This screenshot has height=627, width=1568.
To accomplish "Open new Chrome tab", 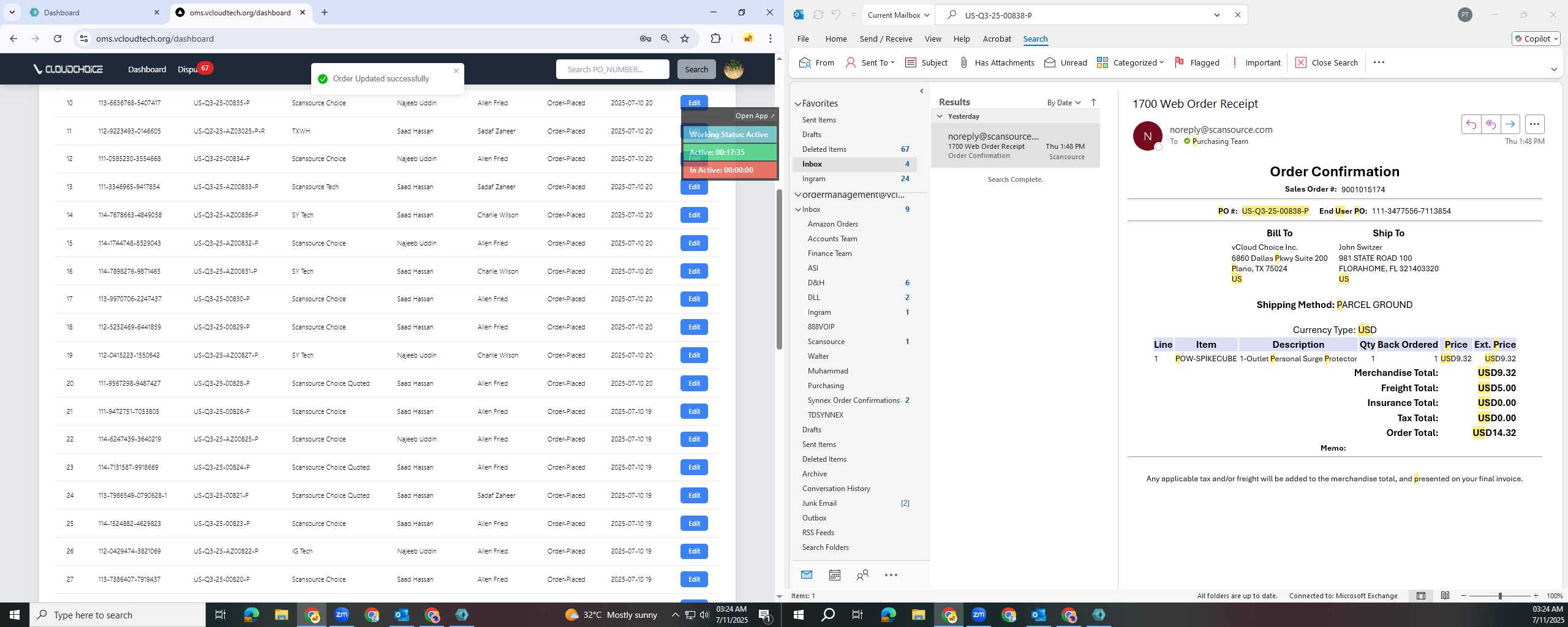I will 325,12.
